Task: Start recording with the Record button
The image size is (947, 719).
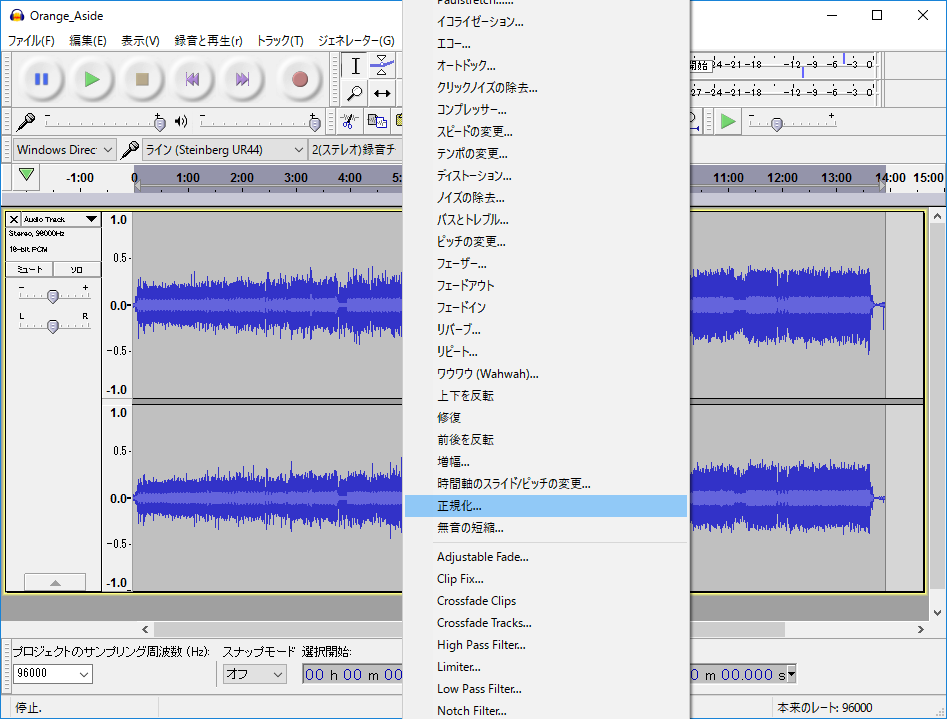Action: (300, 79)
